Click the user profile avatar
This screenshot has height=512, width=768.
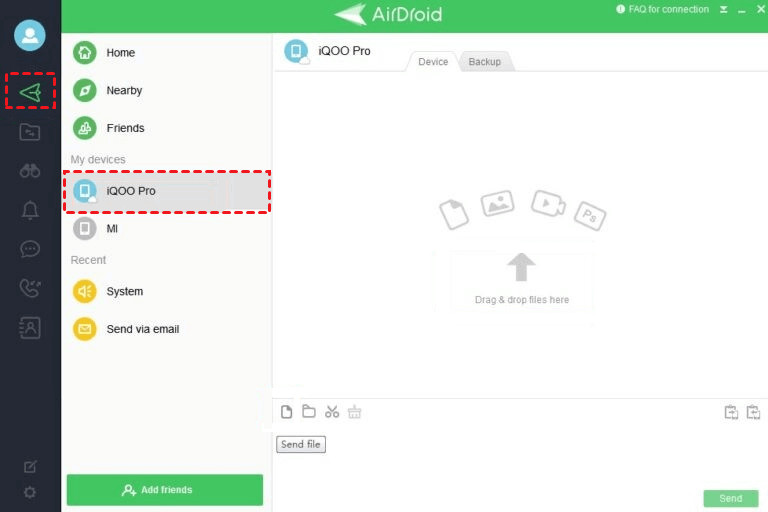(30, 35)
